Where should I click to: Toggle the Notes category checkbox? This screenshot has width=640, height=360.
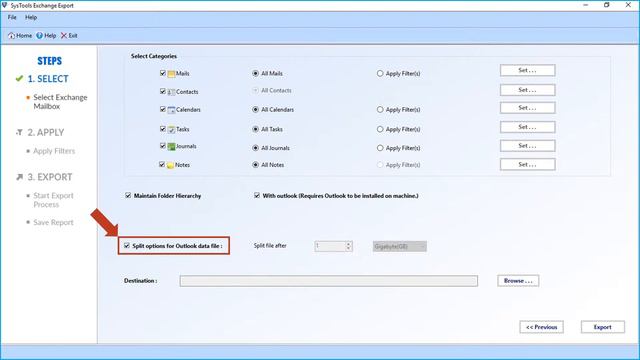(x=162, y=164)
